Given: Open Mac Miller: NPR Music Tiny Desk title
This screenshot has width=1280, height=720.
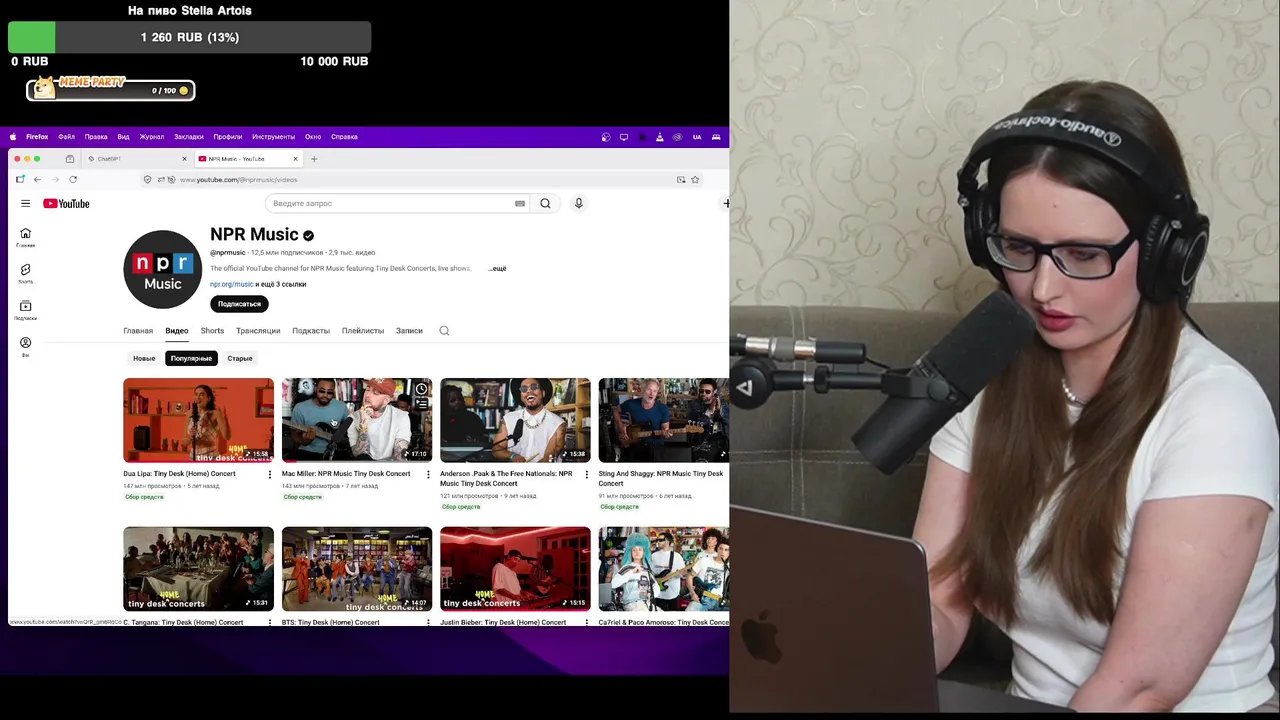Looking at the screenshot, I should tap(346, 474).
